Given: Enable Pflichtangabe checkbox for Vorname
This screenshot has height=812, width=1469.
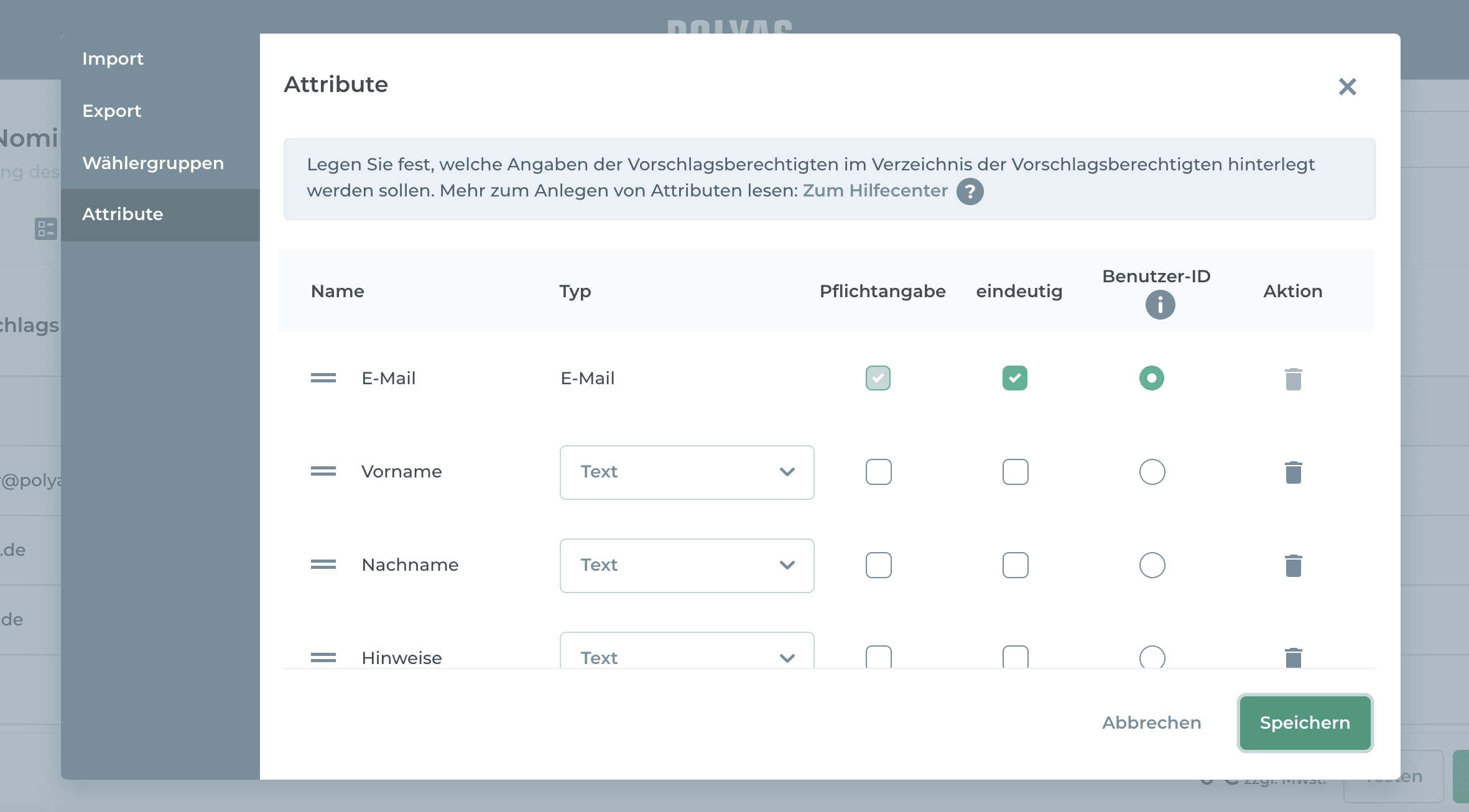Looking at the screenshot, I should pyautogui.click(x=878, y=472).
